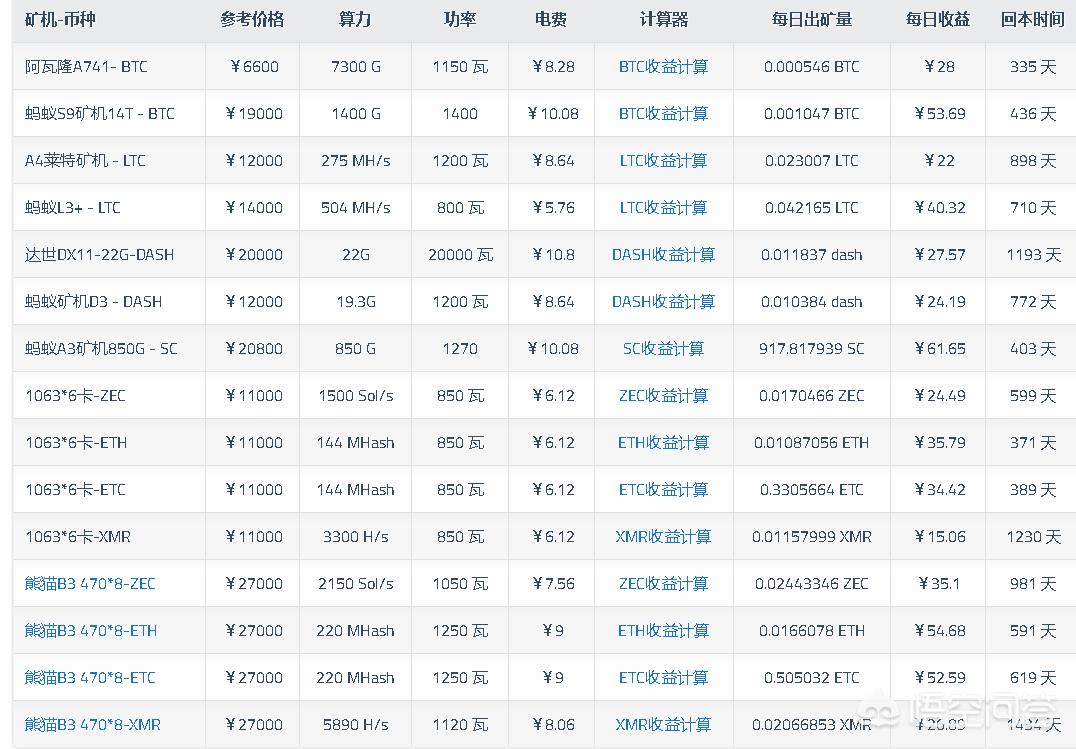Open BTC收益计算 link for 蚂蚁S9矿机14T

(x=663, y=114)
